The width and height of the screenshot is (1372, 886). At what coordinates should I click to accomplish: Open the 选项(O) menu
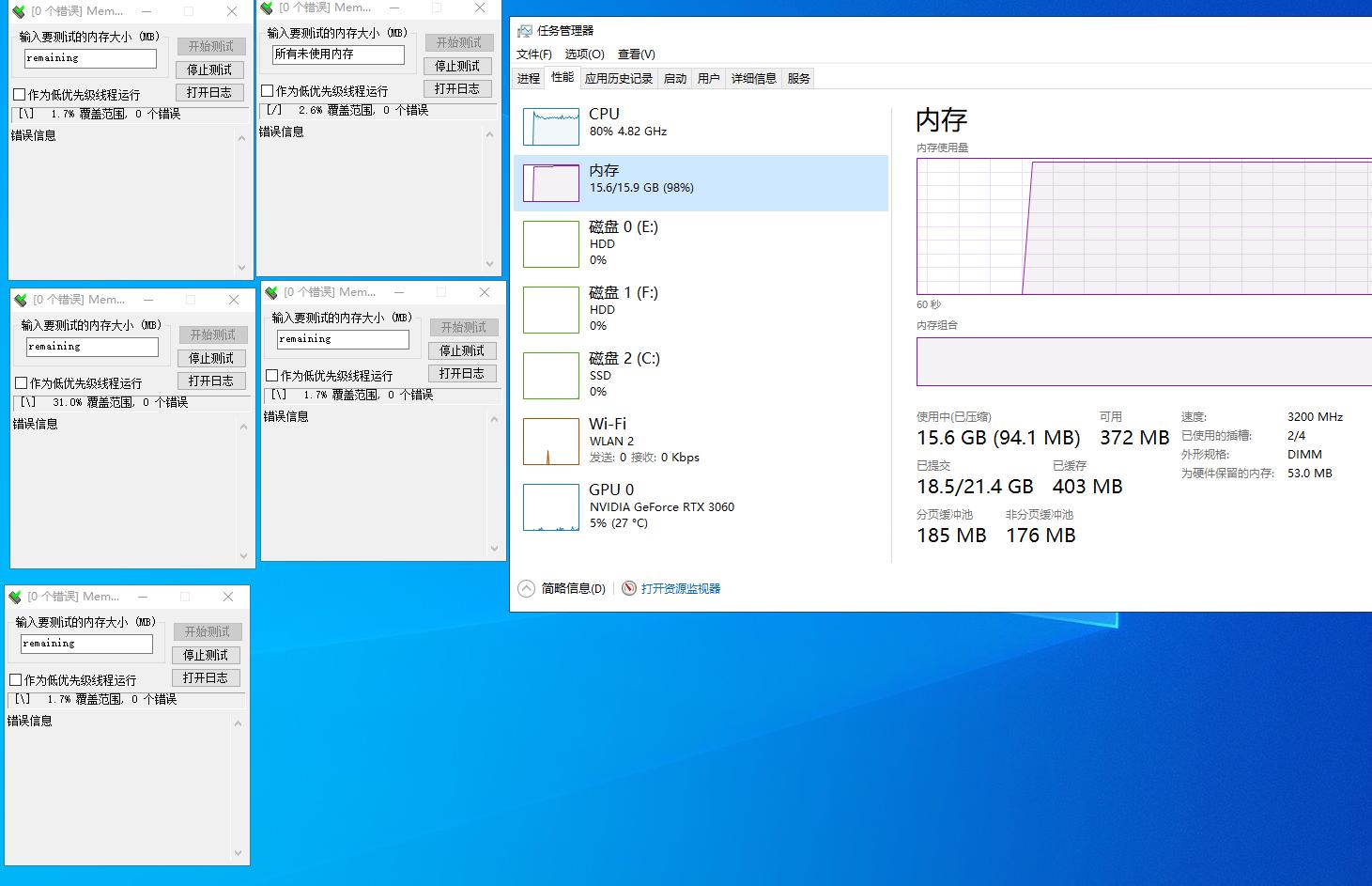coord(584,54)
